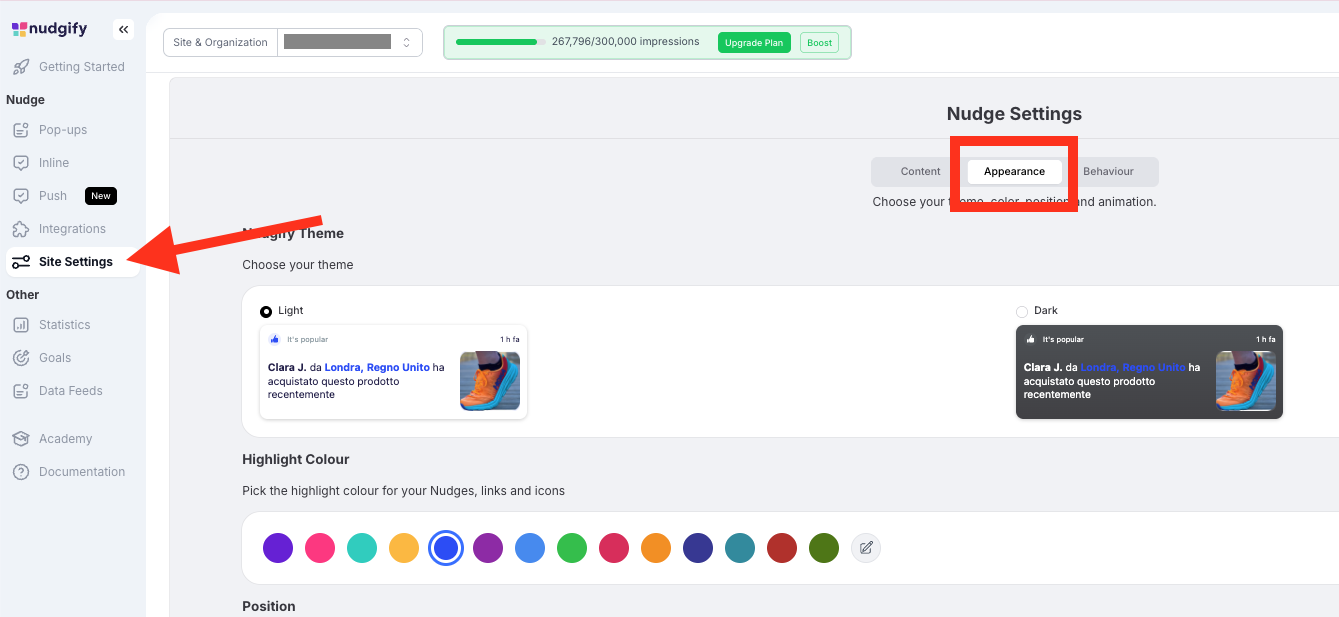Click thumbs-up icon in Dark theme preview
1339x617 pixels.
click(x=1031, y=339)
